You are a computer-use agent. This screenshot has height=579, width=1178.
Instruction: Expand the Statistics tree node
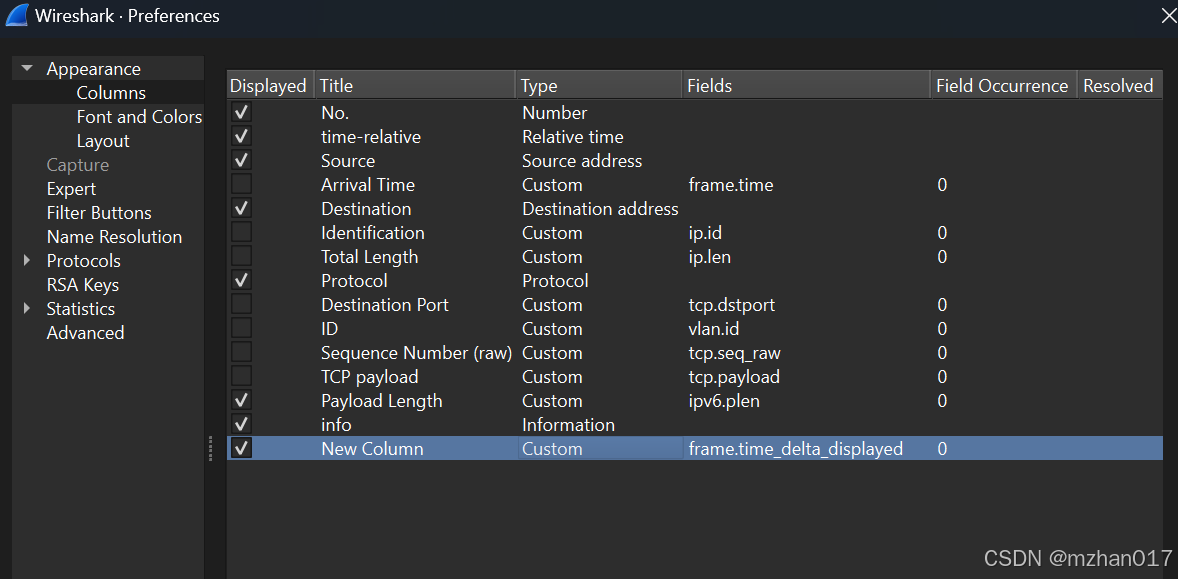27,309
